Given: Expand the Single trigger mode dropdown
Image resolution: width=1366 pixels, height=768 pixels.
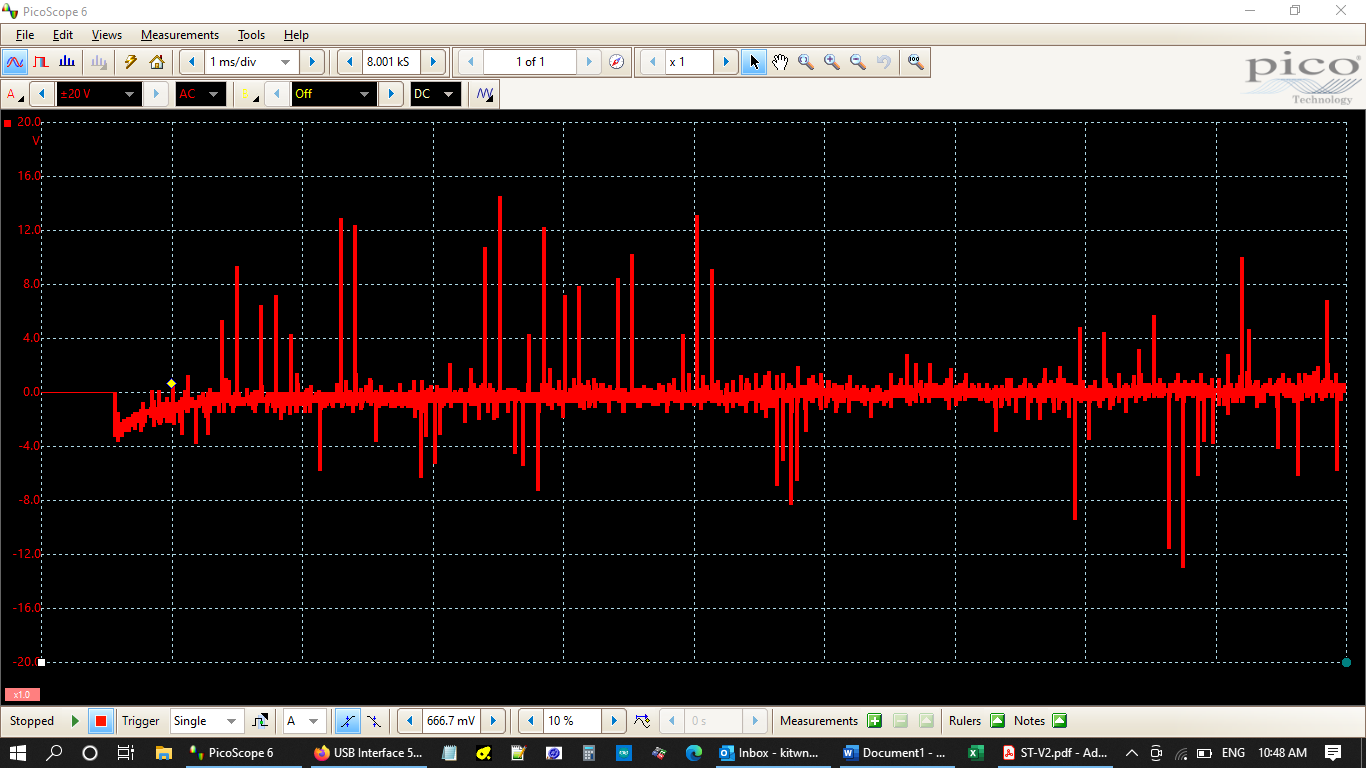Looking at the screenshot, I should click(x=232, y=721).
